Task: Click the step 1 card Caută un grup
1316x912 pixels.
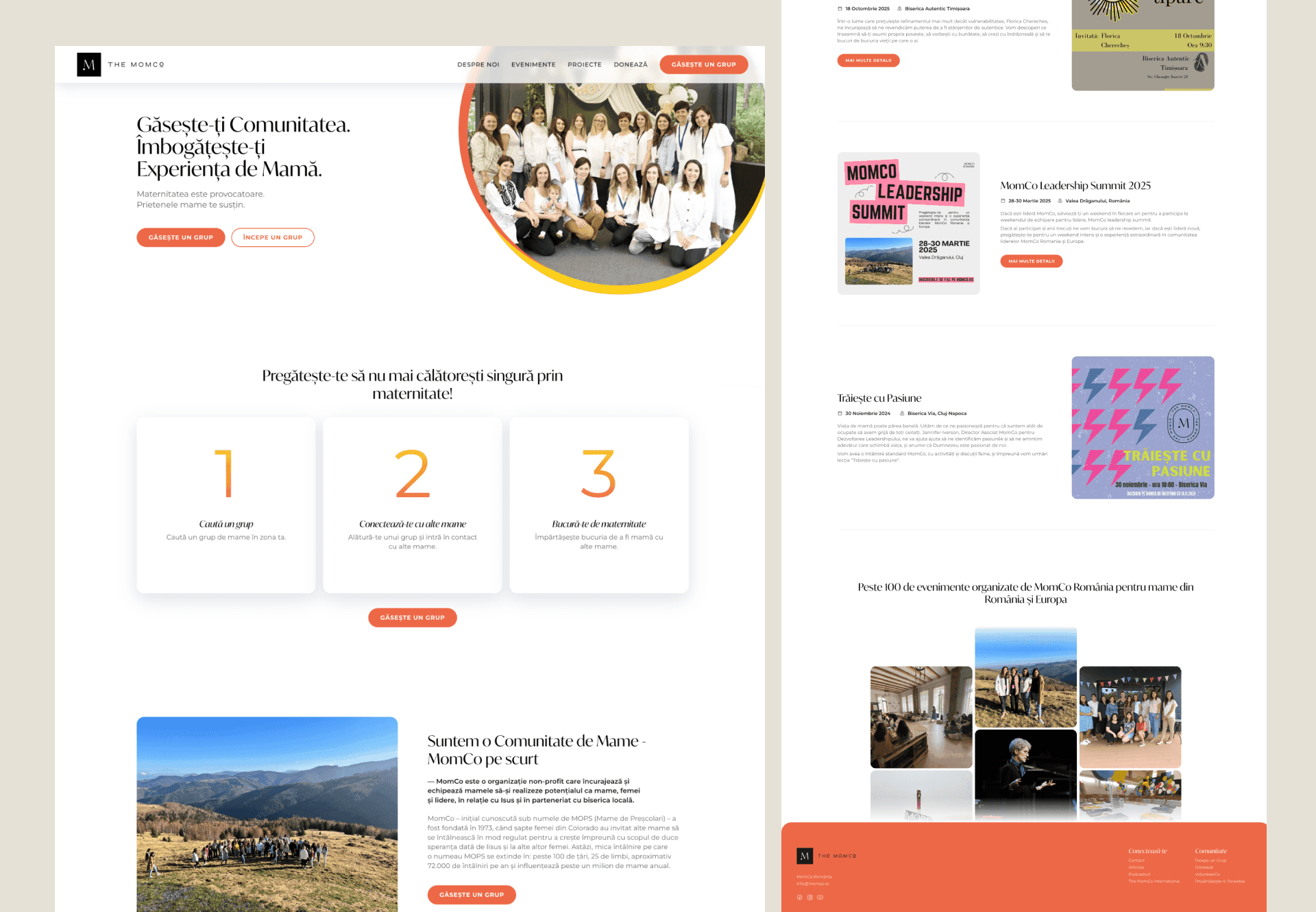Action: point(226,505)
